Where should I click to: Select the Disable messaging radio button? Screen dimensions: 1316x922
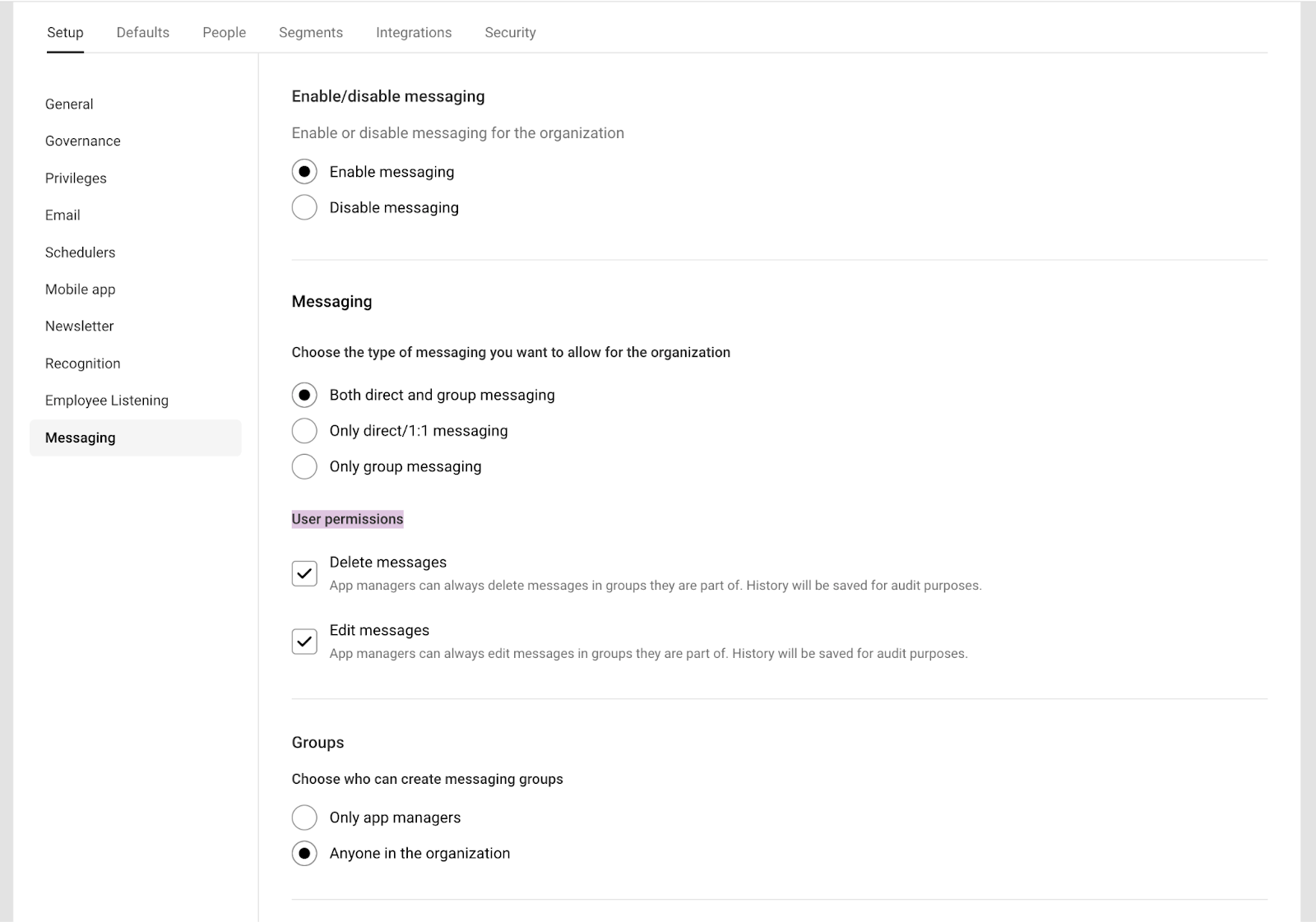point(304,207)
